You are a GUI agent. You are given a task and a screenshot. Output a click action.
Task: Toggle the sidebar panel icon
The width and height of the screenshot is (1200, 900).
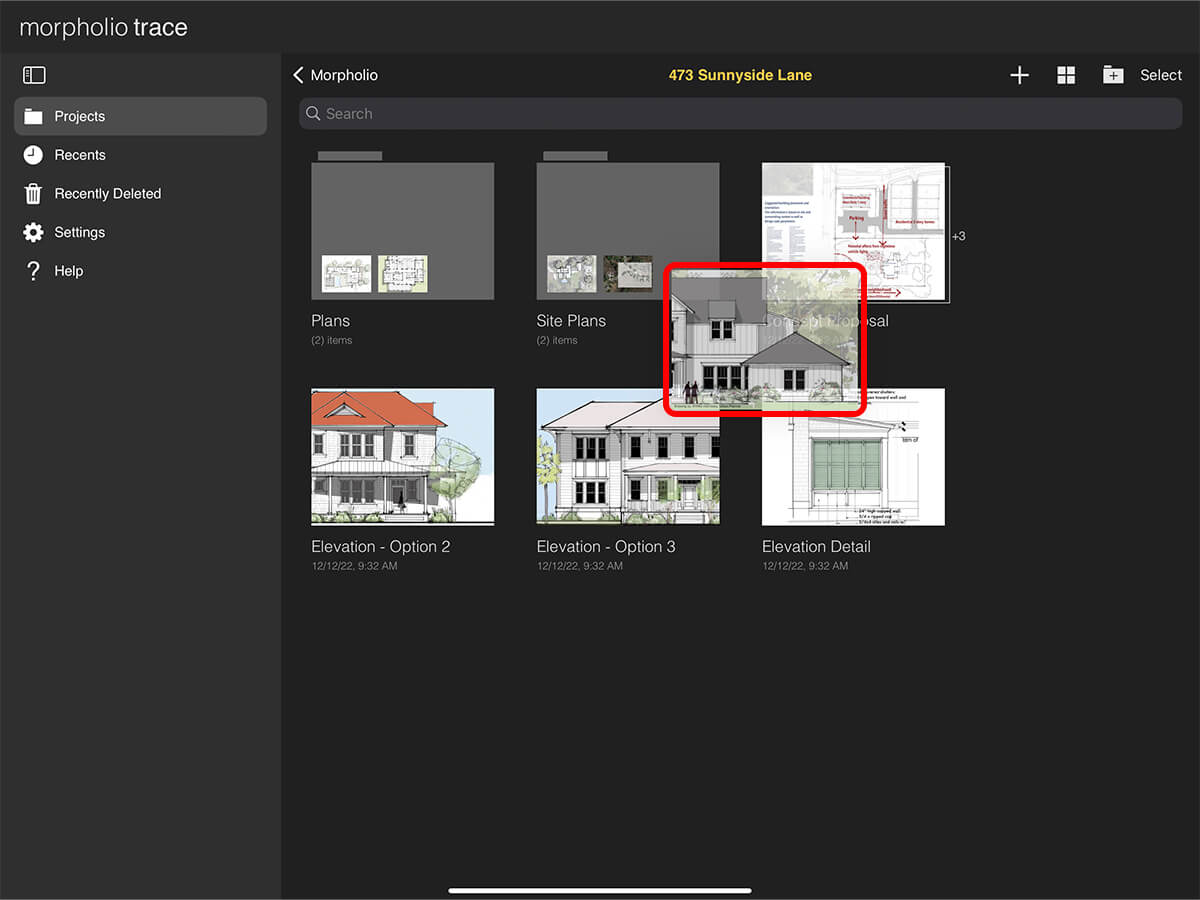tap(34, 75)
